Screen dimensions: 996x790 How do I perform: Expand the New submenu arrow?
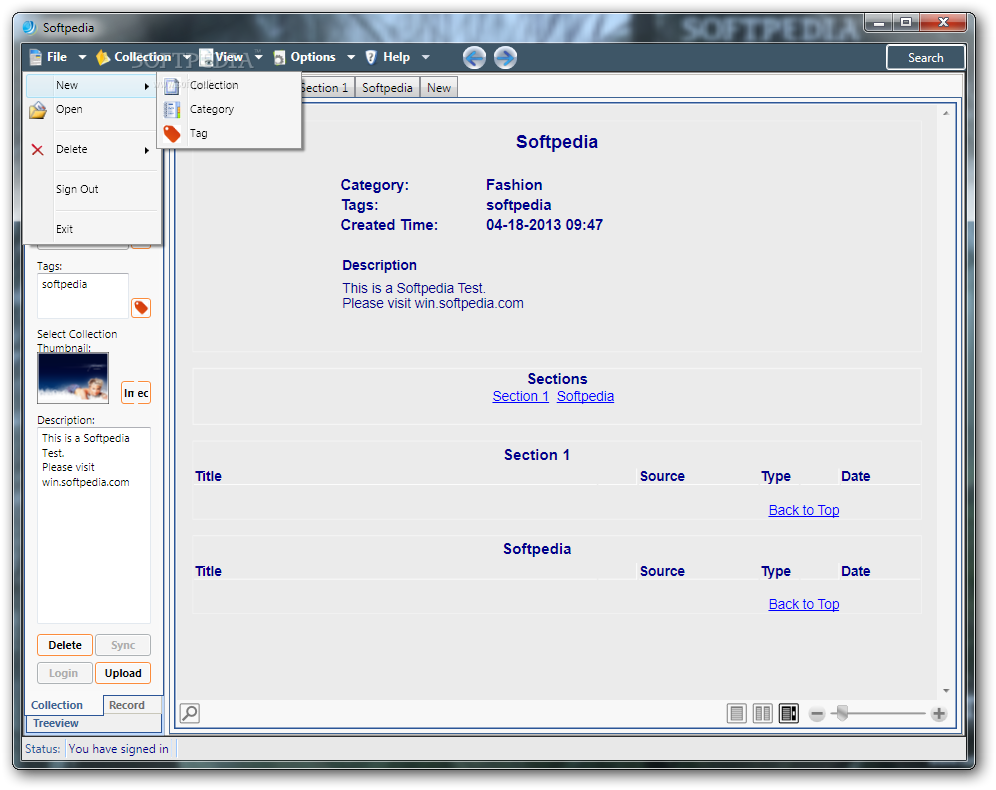point(147,86)
